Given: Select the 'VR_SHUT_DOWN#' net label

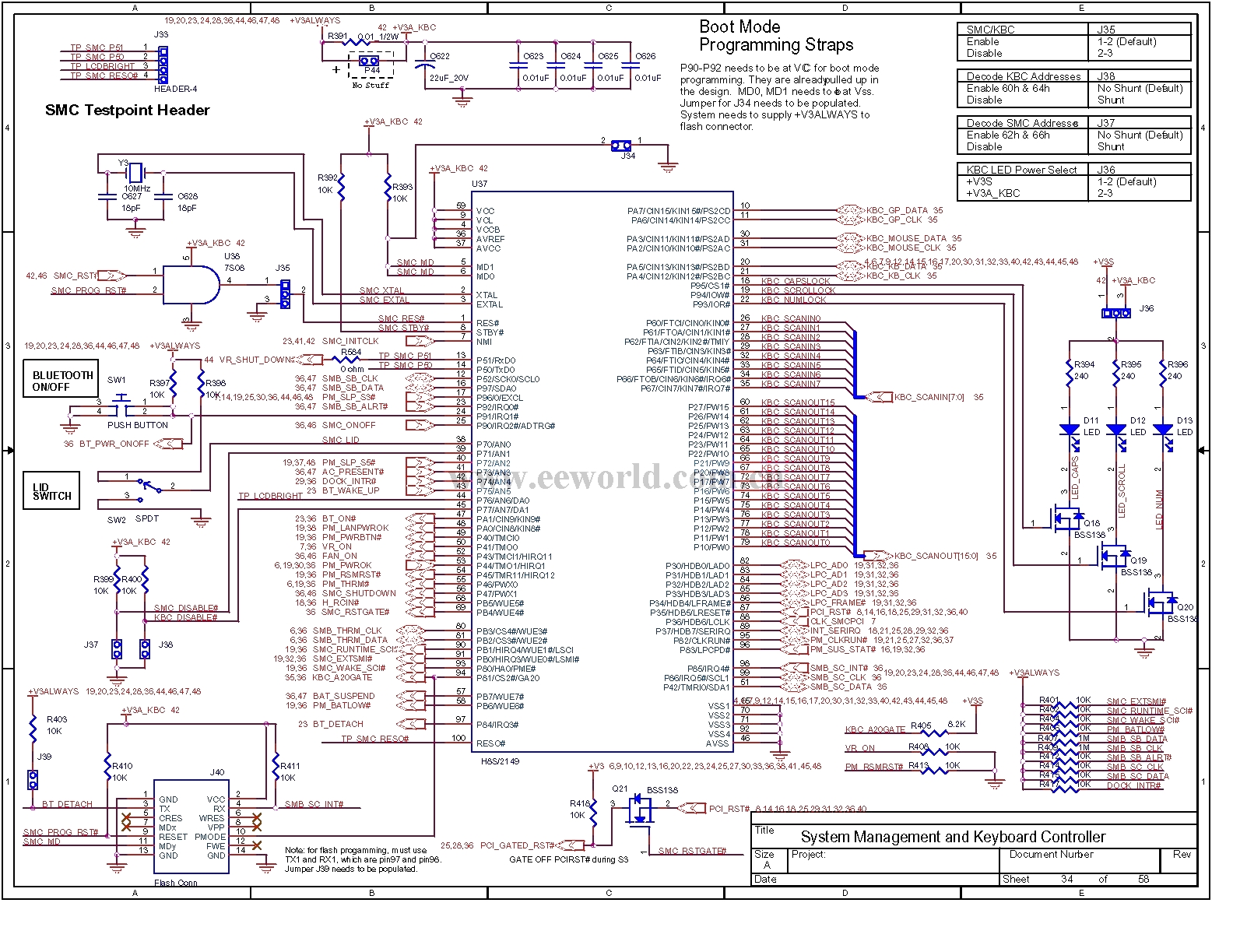Looking at the screenshot, I should [256, 360].
